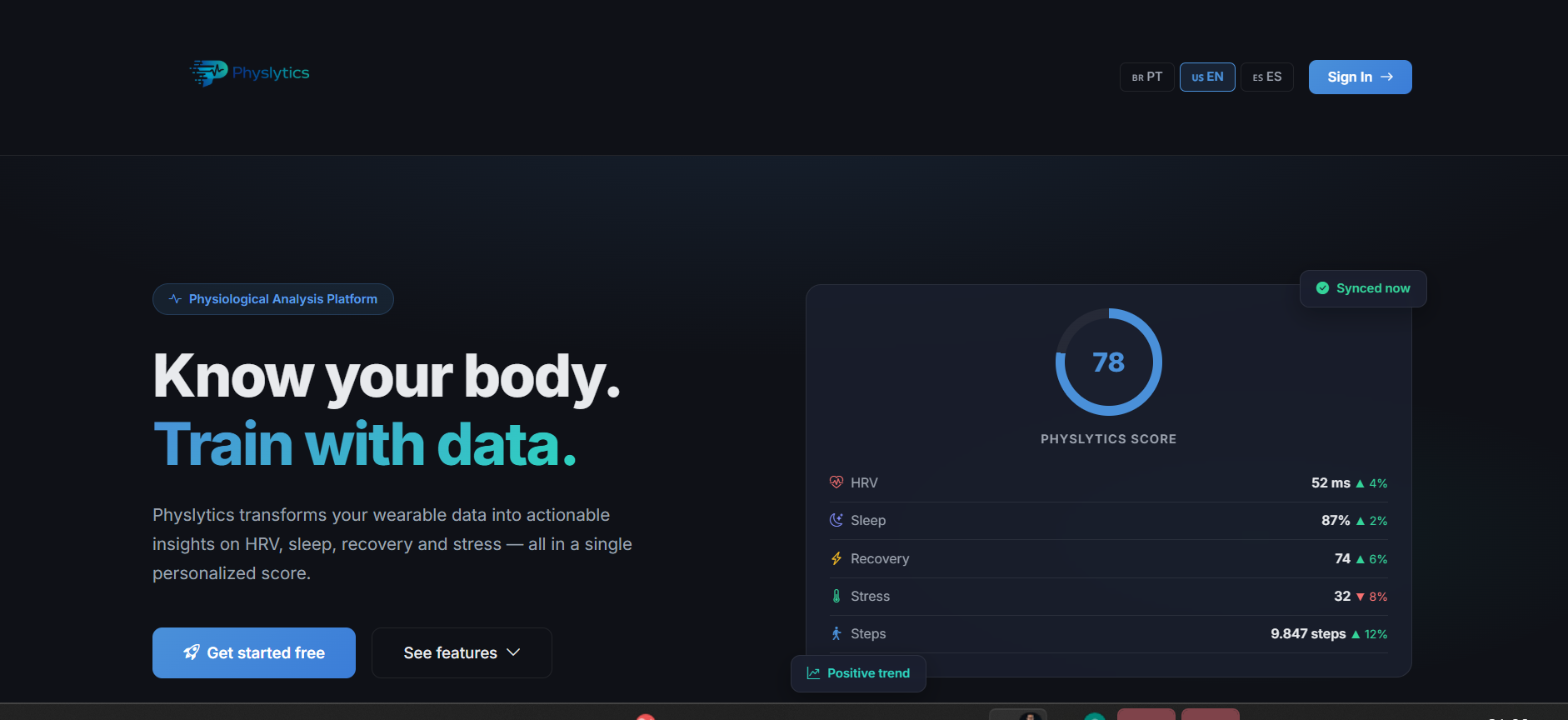The image size is (1568, 720).
Task: Select the EN language option
Action: pos(1207,77)
